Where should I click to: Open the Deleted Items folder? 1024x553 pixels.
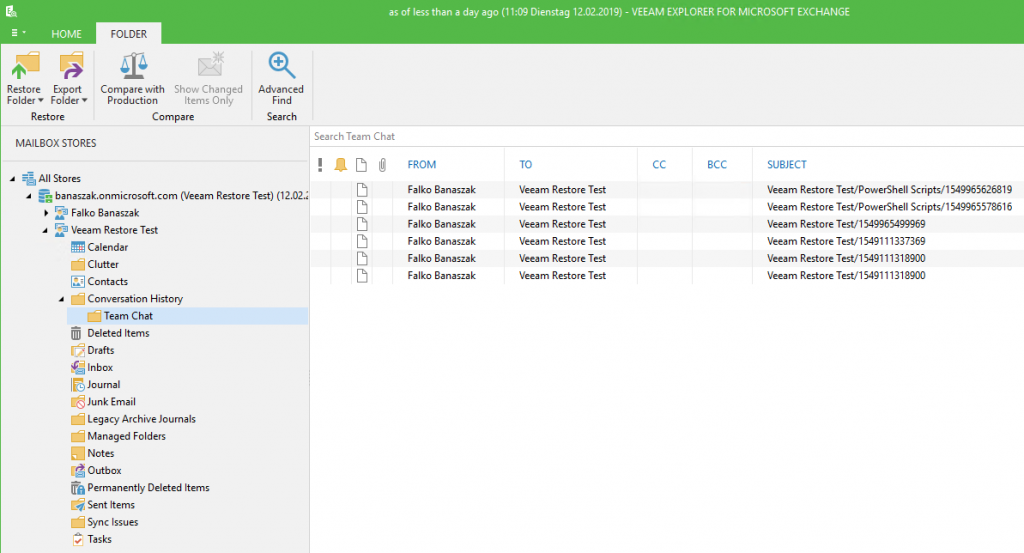click(110, 333)
